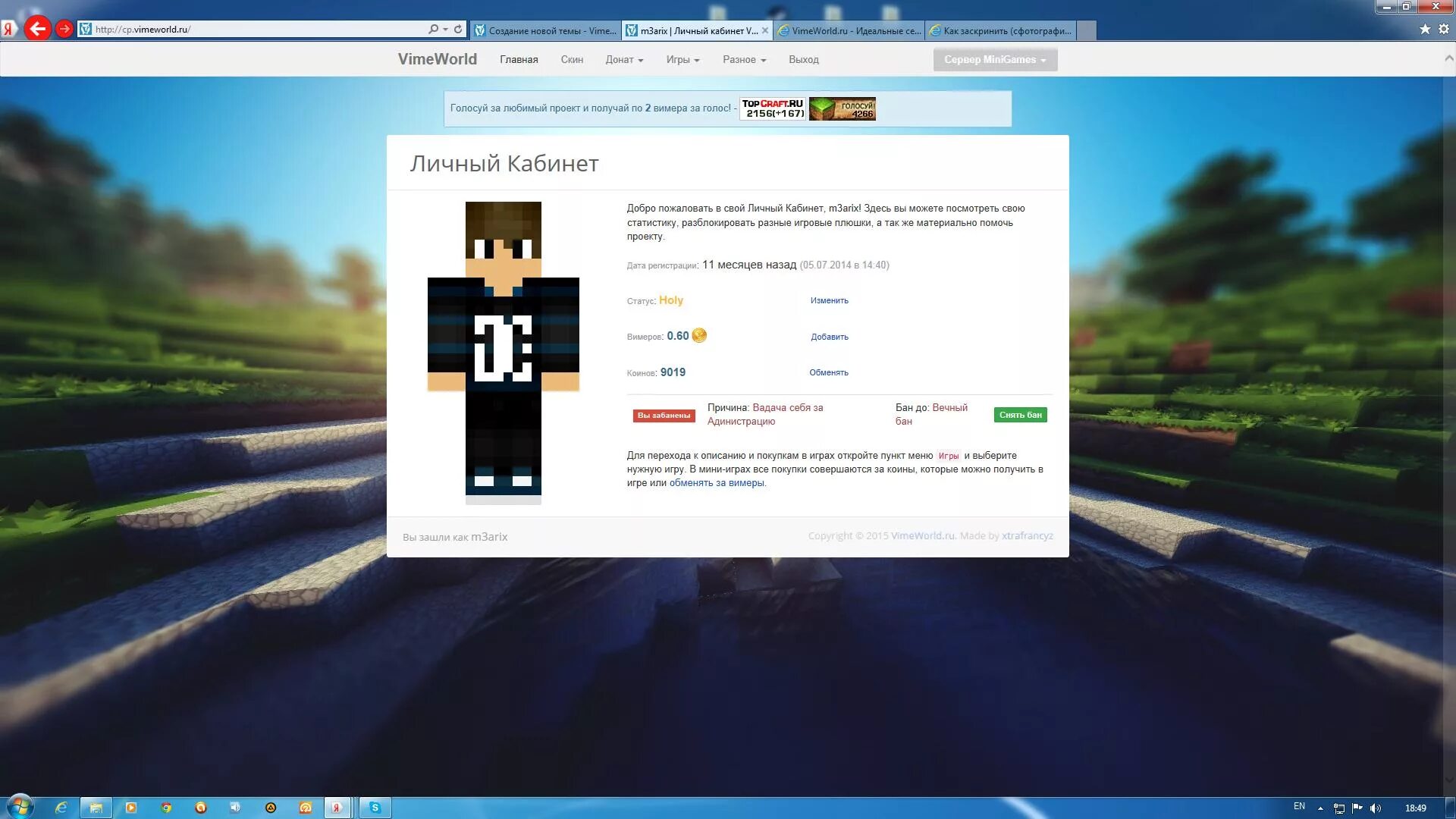
Task: Switch to the 'Создание новой темы' tab
Action: tap(545, 30)
